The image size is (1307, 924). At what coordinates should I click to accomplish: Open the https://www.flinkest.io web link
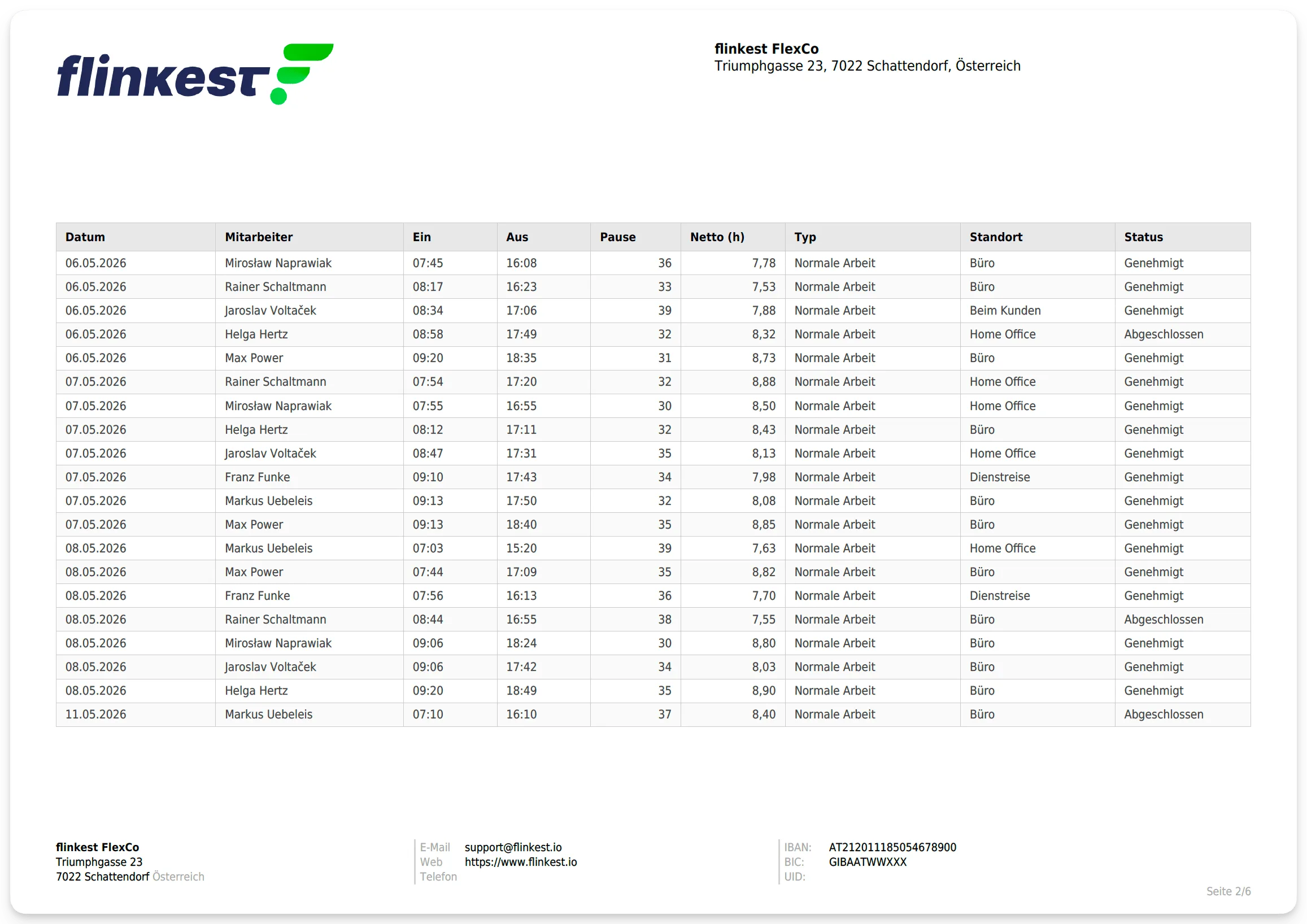click(x=520, y=862)
